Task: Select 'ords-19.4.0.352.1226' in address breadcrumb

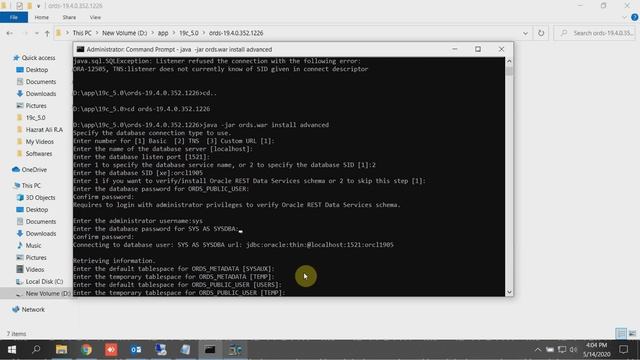Action: (x=236, y=33)
